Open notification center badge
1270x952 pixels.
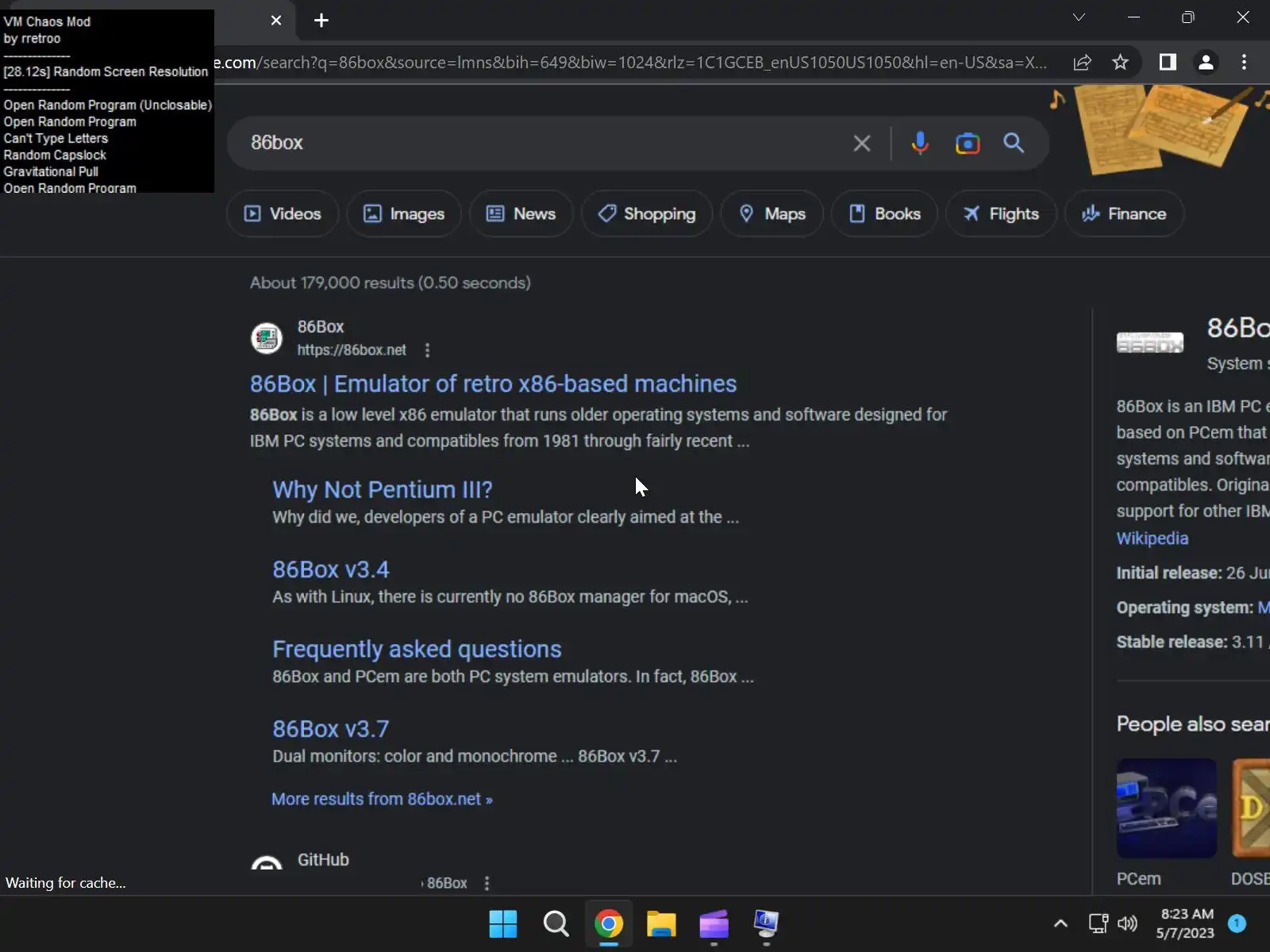pos(1237,923)
